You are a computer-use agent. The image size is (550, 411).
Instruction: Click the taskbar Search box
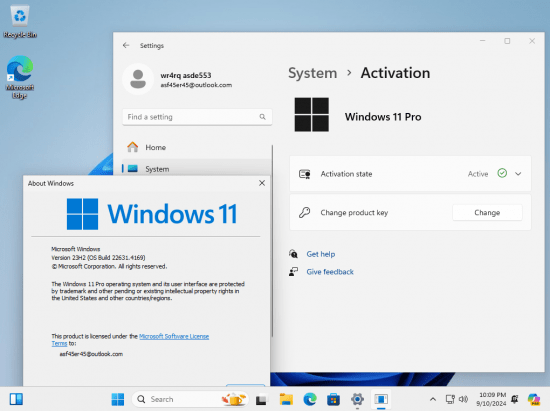point(190,399)
